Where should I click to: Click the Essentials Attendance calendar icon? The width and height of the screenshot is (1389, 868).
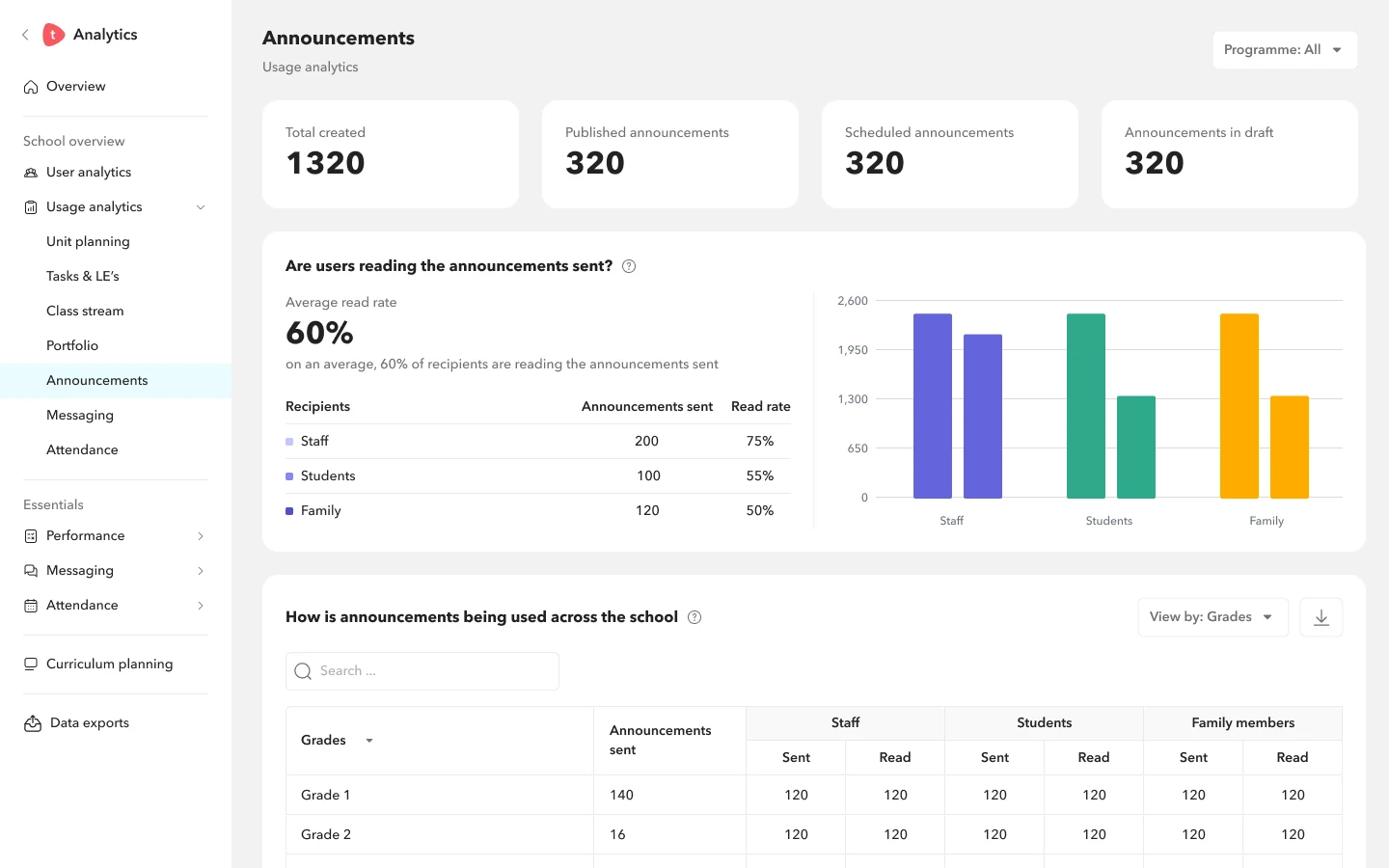coord(31,606)
